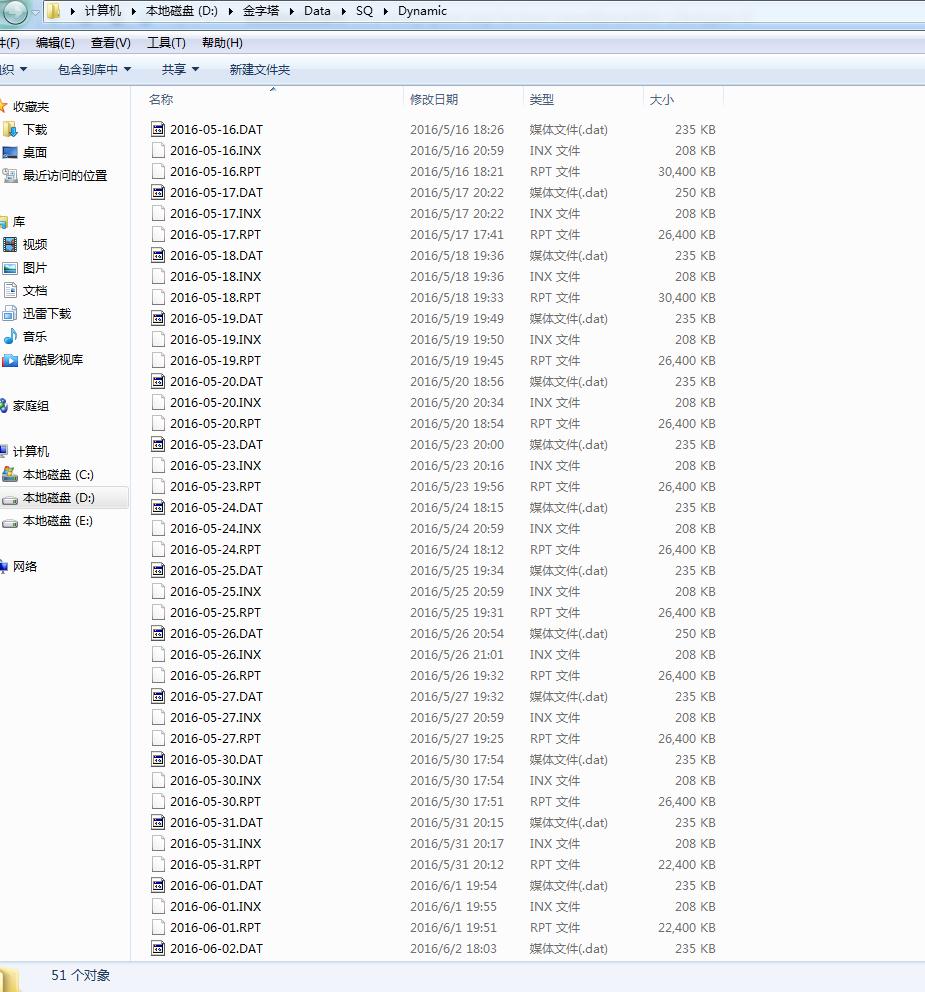Open the 音乐 library icon
Screen dimensions: 925x992
[10, 336]
